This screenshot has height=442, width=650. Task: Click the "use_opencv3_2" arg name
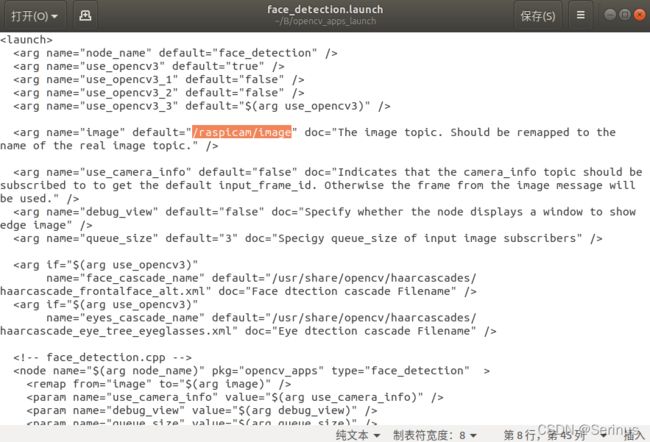click(x=129, y=93)
